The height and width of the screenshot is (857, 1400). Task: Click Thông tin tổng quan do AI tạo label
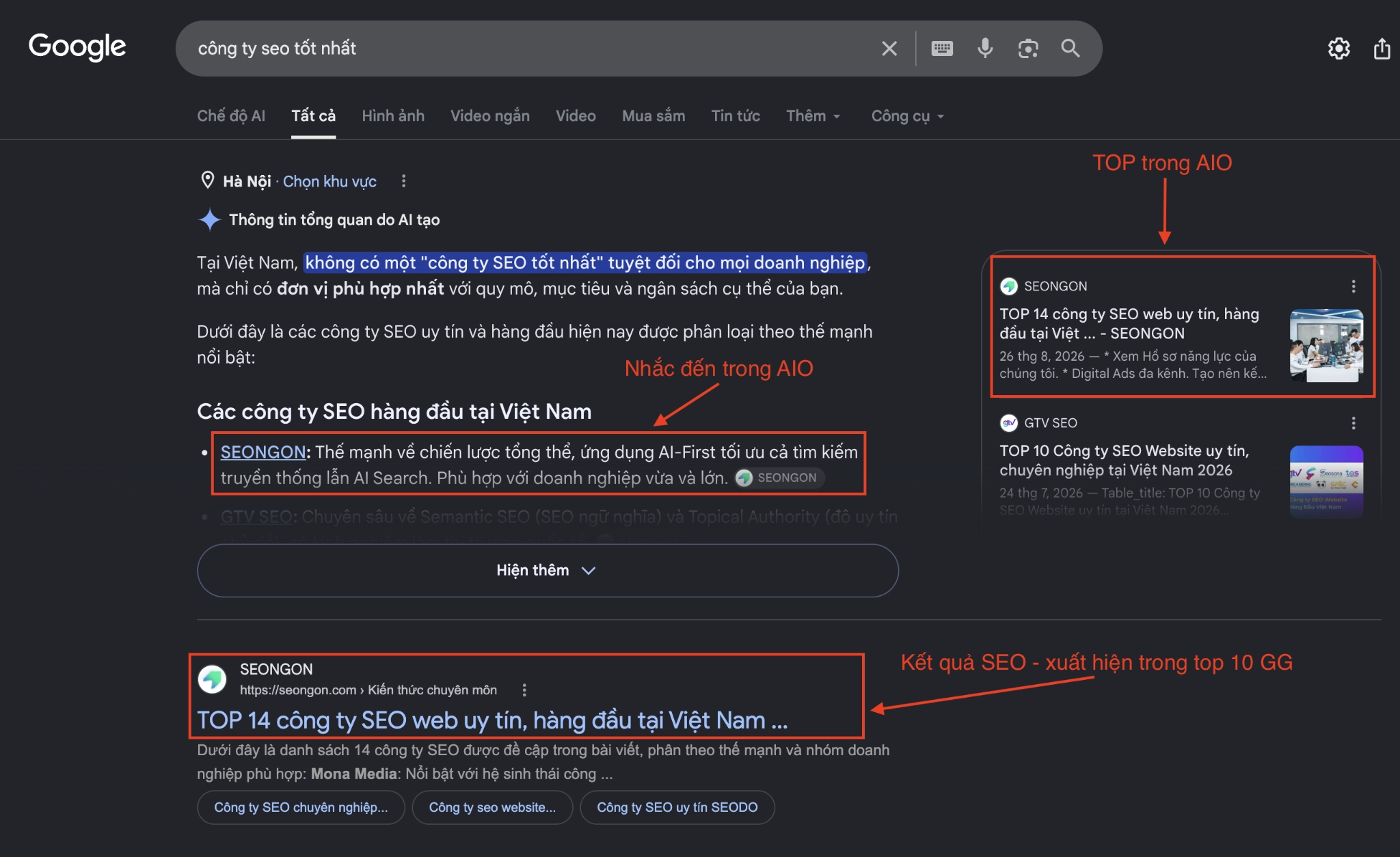coord(334,220)
